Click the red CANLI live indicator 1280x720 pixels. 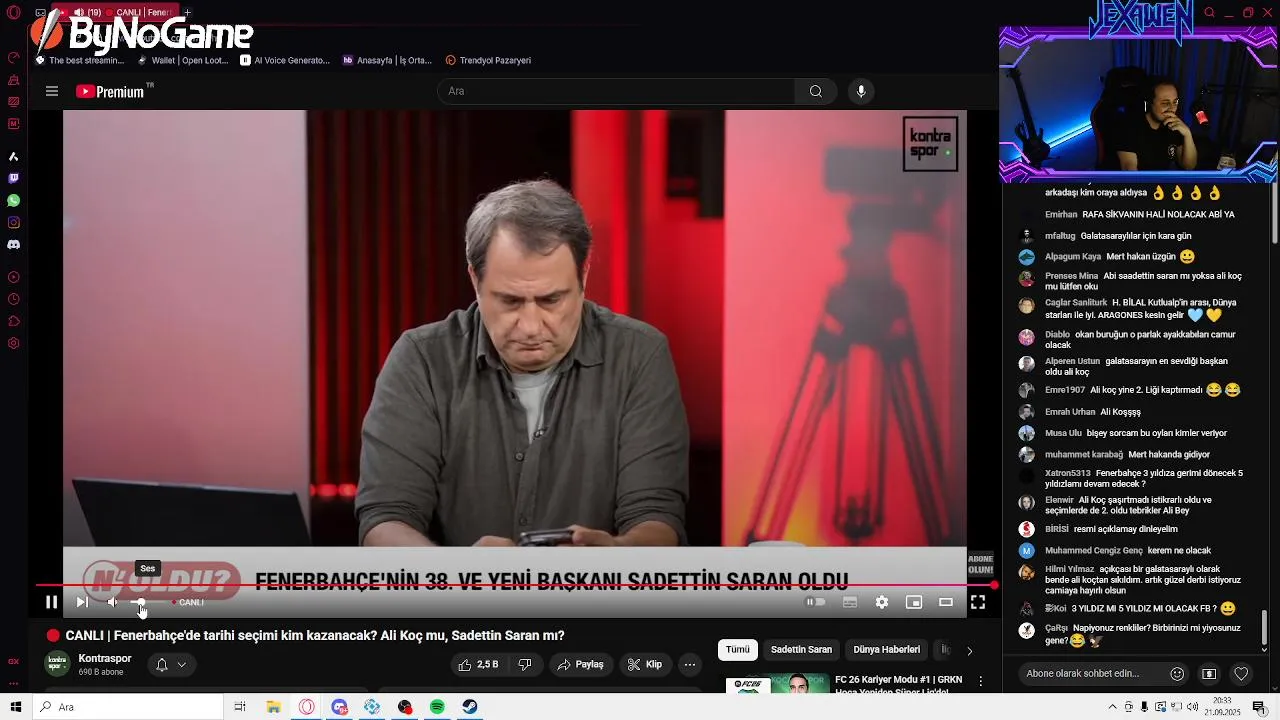click(187, 602)
